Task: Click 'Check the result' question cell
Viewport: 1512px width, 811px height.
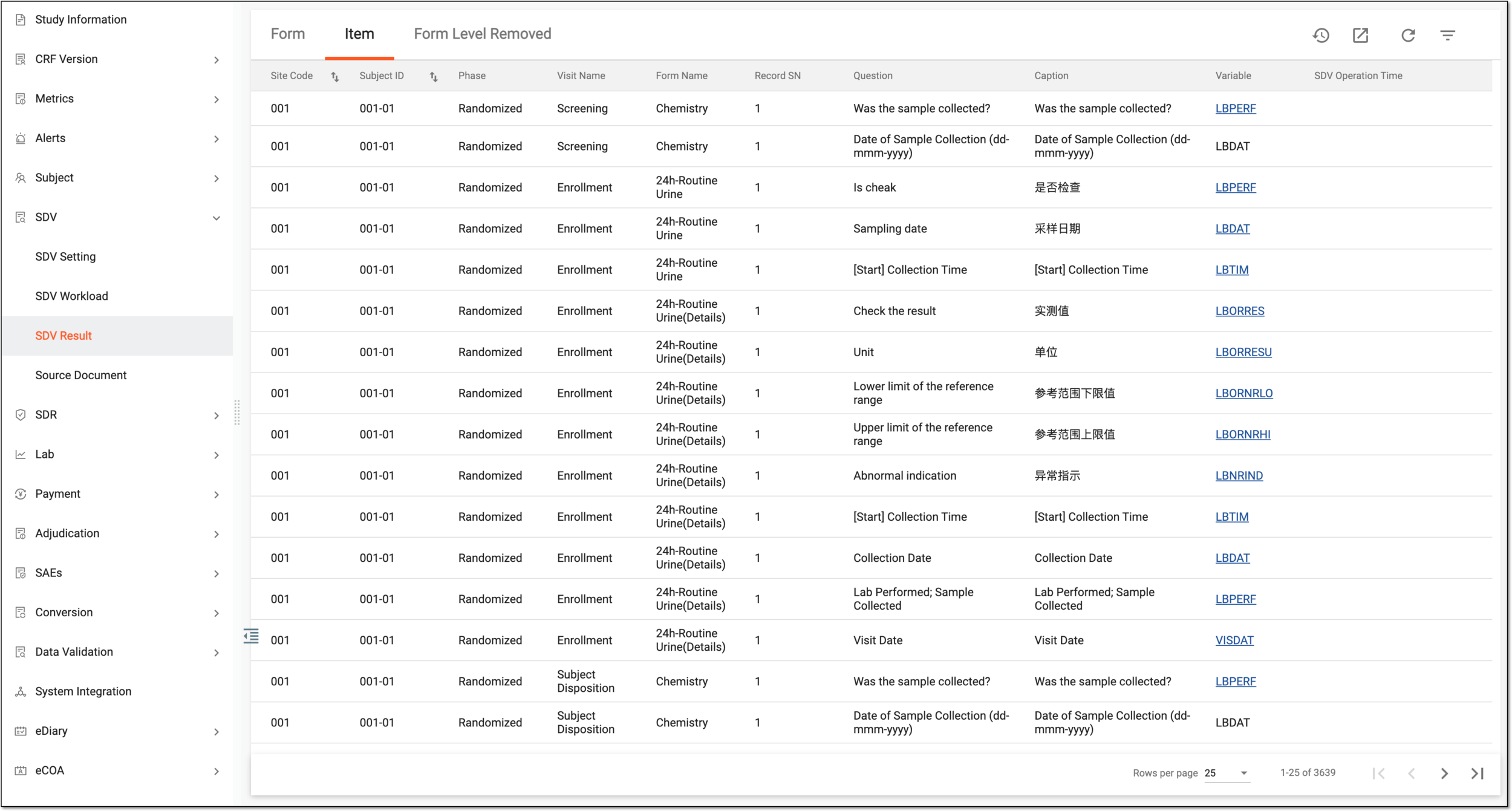Action: (894, 311)
